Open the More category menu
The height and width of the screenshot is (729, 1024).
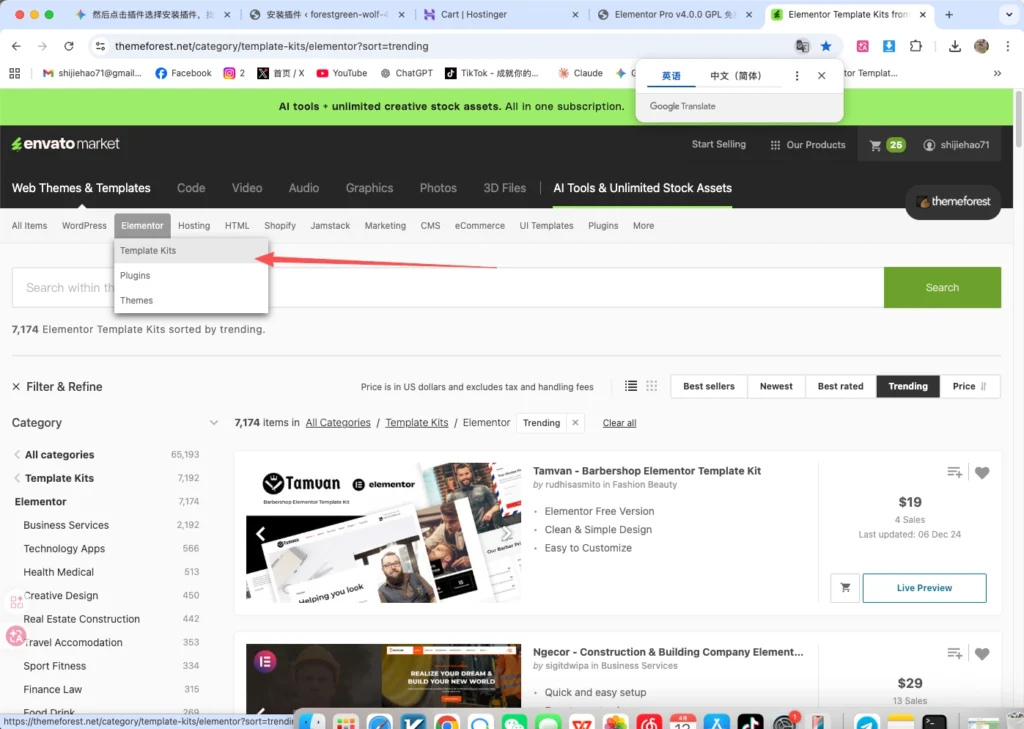(643, 226)
